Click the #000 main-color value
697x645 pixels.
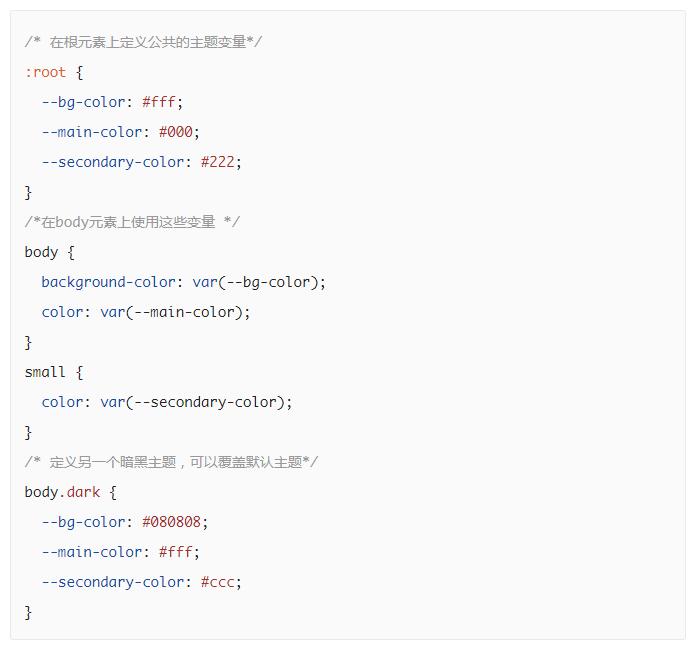pos(176,132)
